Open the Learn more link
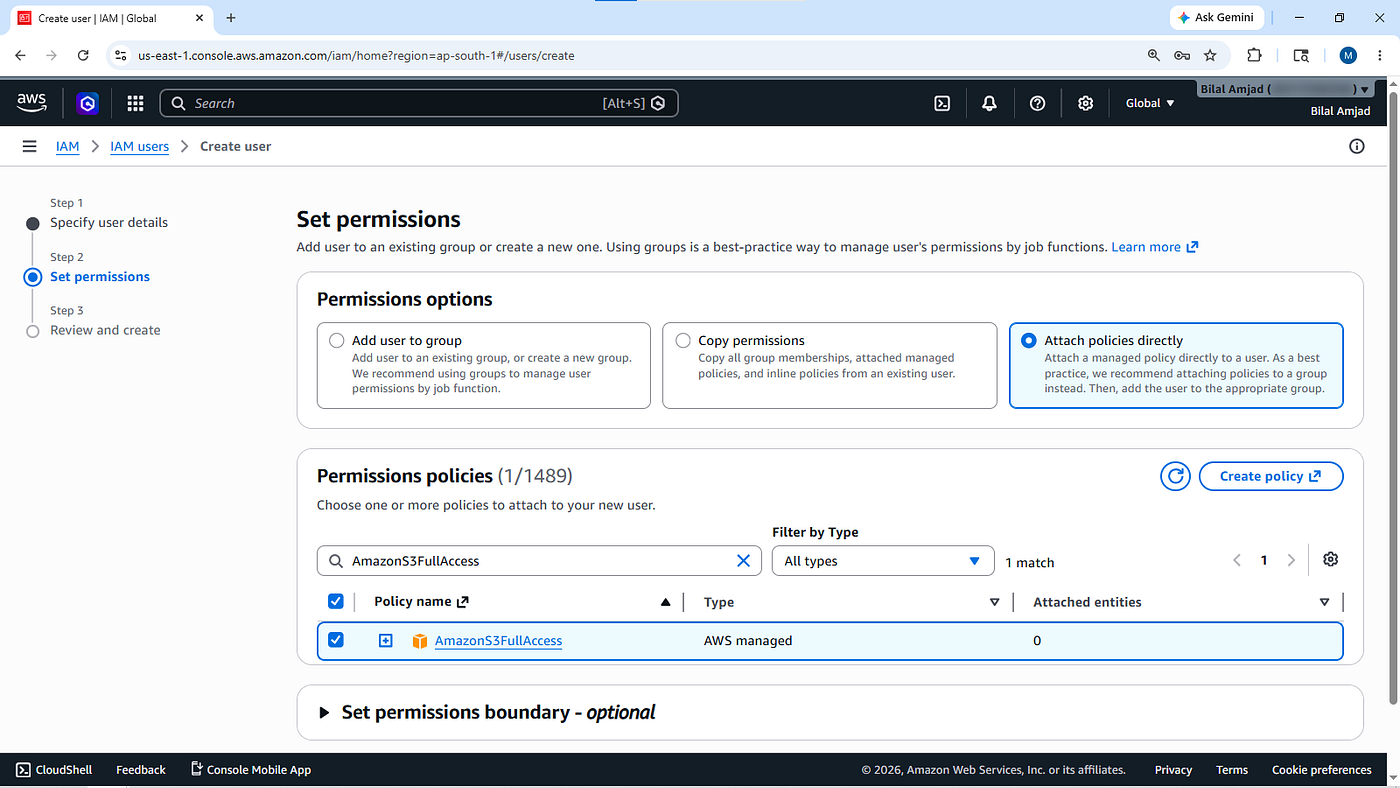The width and height of the screenshot is (1400, 788). (1155, 246)
